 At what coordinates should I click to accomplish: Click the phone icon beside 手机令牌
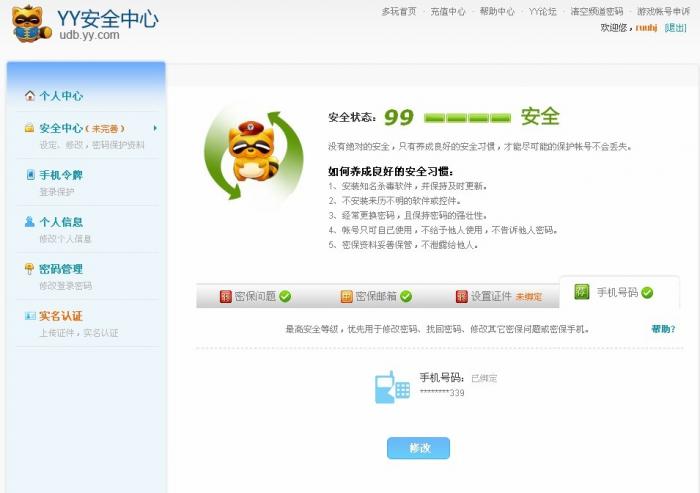30,175
